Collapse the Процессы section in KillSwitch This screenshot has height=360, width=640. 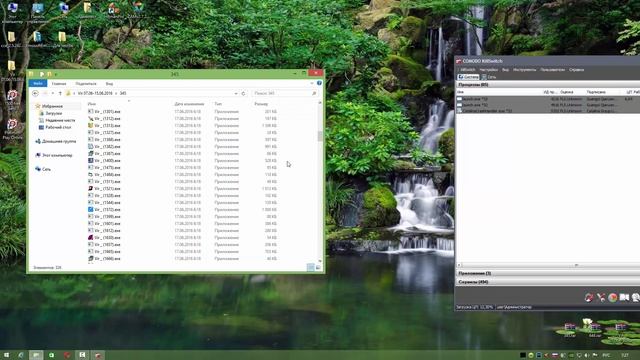coord(547,84)
